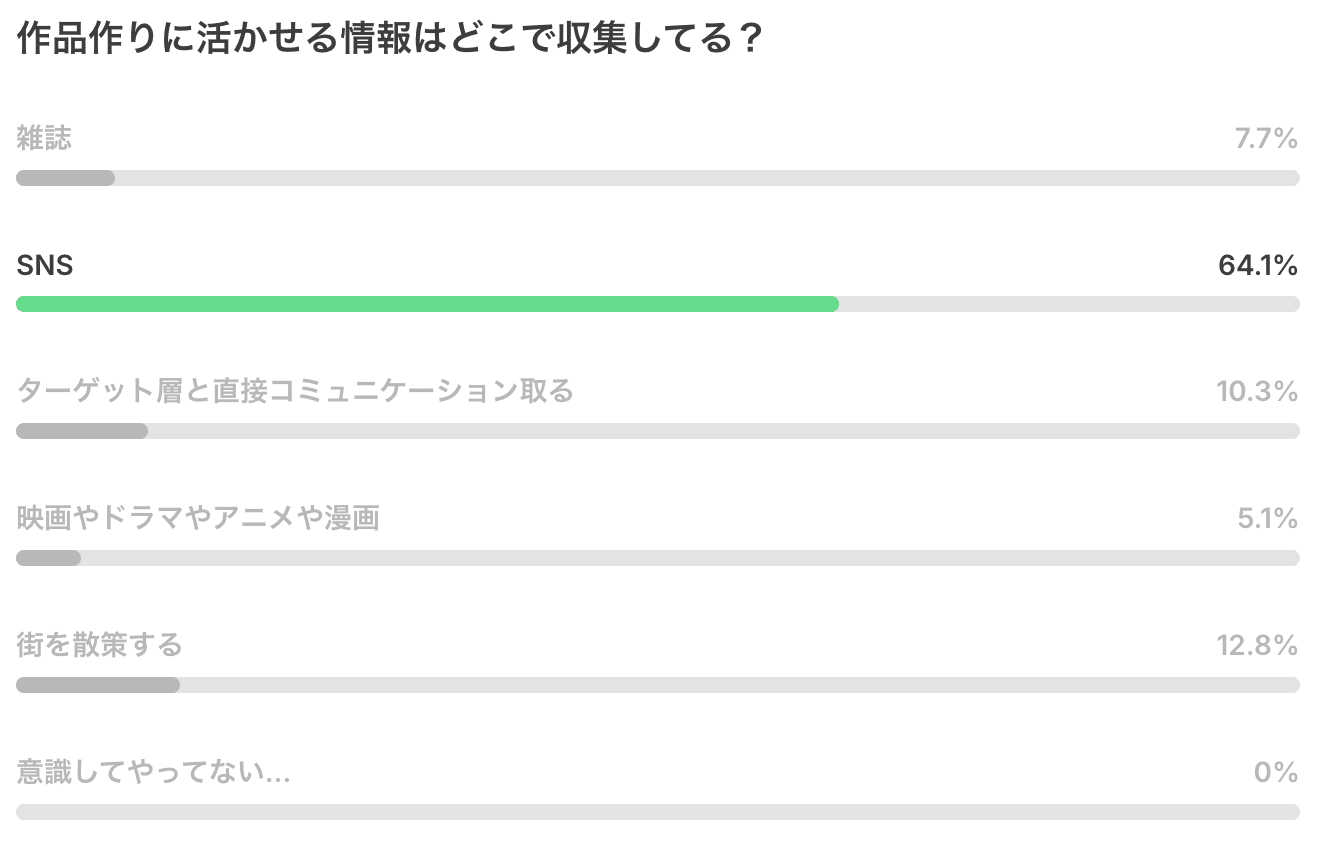Click the filled gray bar under 雑誌
1318x858 pixels.
65,178
